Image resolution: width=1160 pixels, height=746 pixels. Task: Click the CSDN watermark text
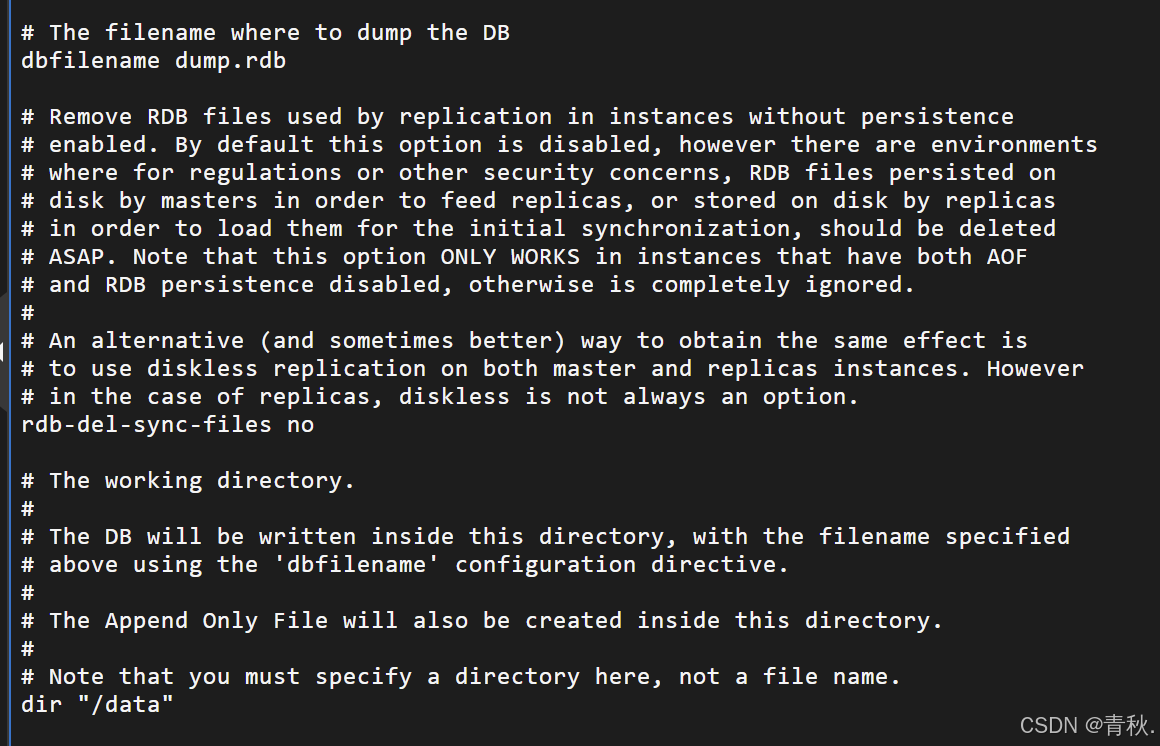click(1084, 723)
